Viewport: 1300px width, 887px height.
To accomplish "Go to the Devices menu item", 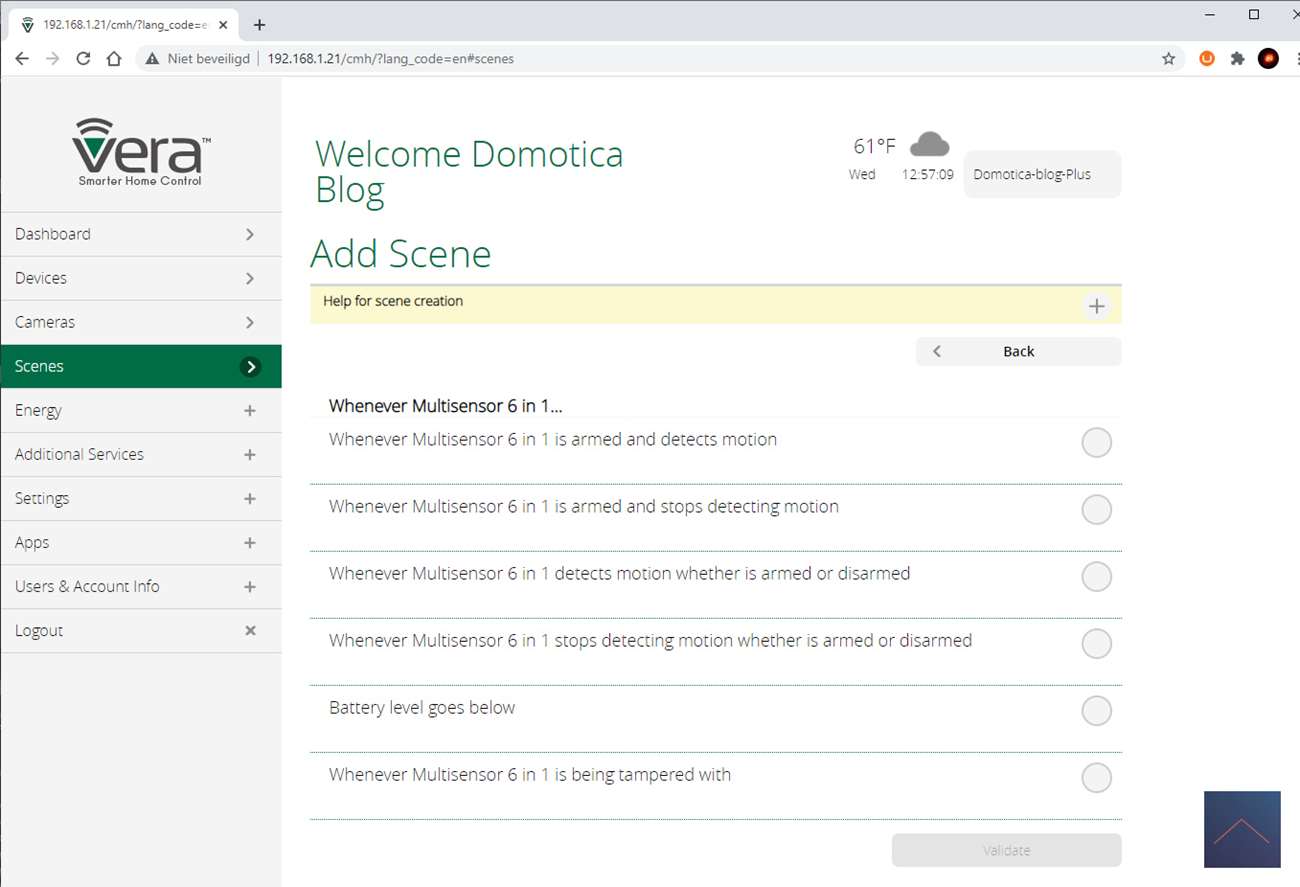I will (140, 278).
